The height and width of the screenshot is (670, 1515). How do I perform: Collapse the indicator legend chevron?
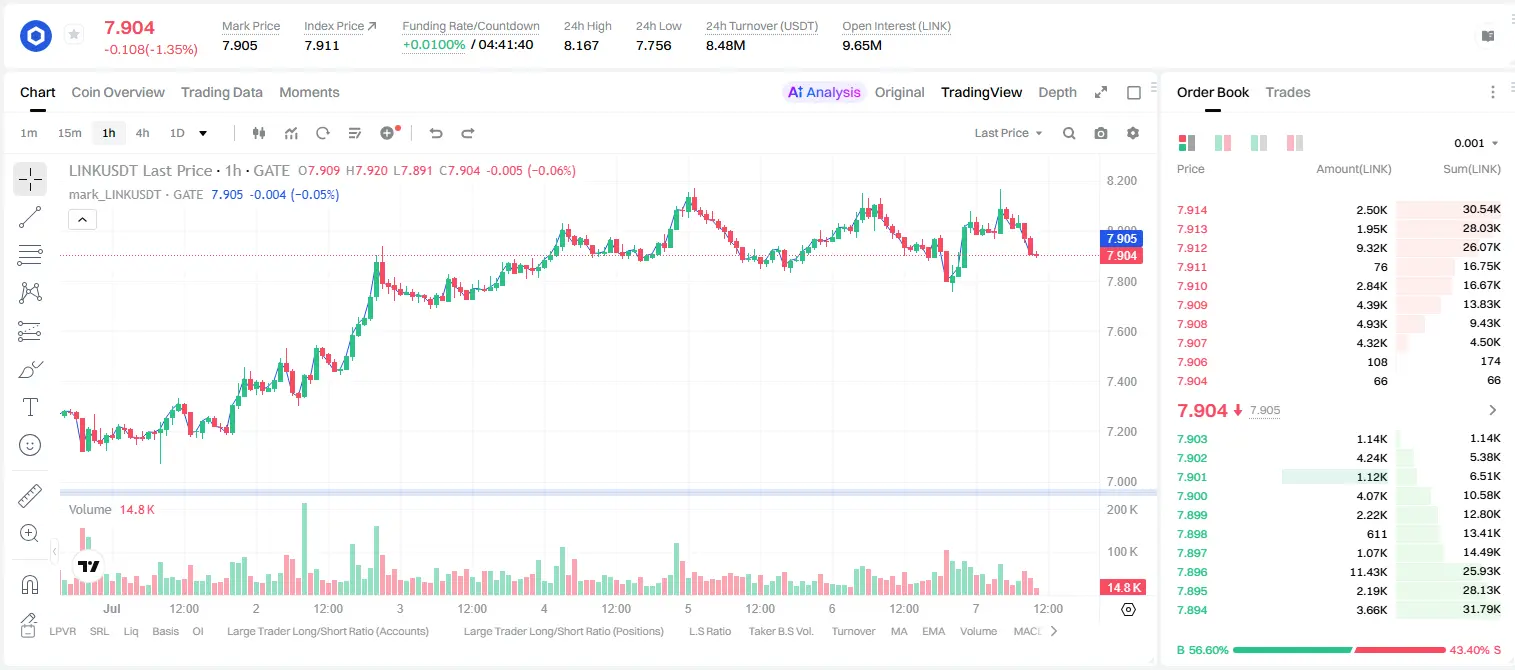tap(83, 219)
